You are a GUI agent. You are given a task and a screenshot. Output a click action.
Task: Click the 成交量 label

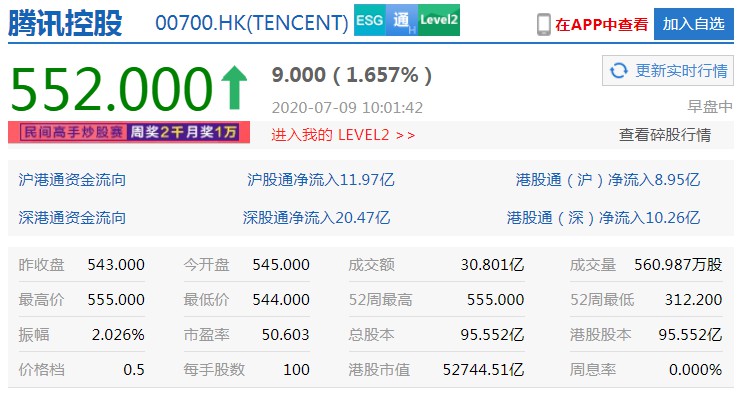[593, 265]
